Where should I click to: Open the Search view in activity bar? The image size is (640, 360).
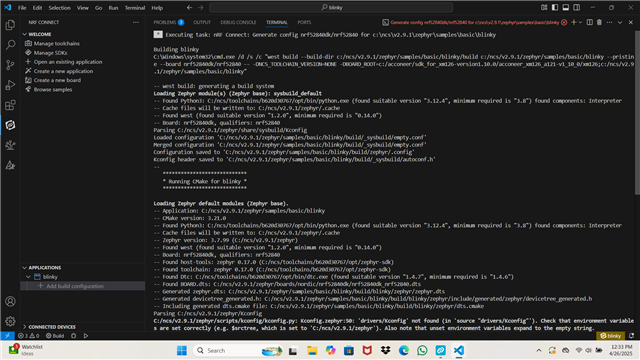[10, 45]
